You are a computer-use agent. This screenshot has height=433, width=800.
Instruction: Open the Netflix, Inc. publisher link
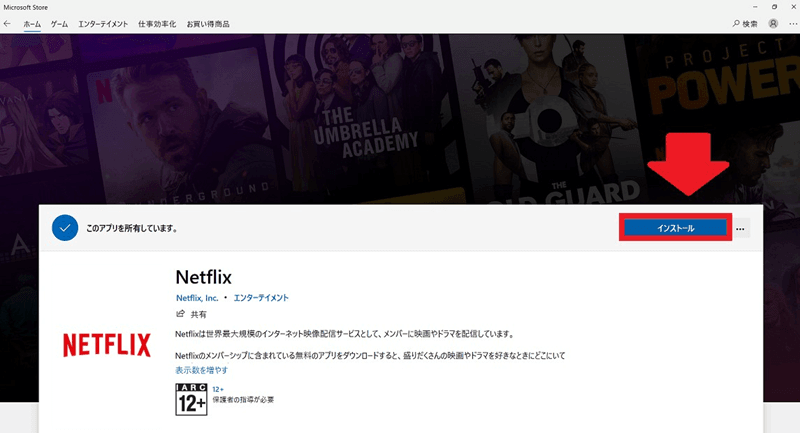pos(197,298)
